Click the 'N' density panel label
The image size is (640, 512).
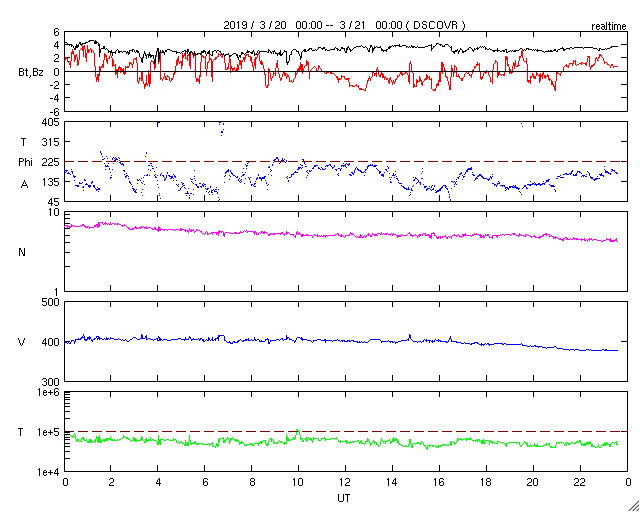click(x=22, y=252)
